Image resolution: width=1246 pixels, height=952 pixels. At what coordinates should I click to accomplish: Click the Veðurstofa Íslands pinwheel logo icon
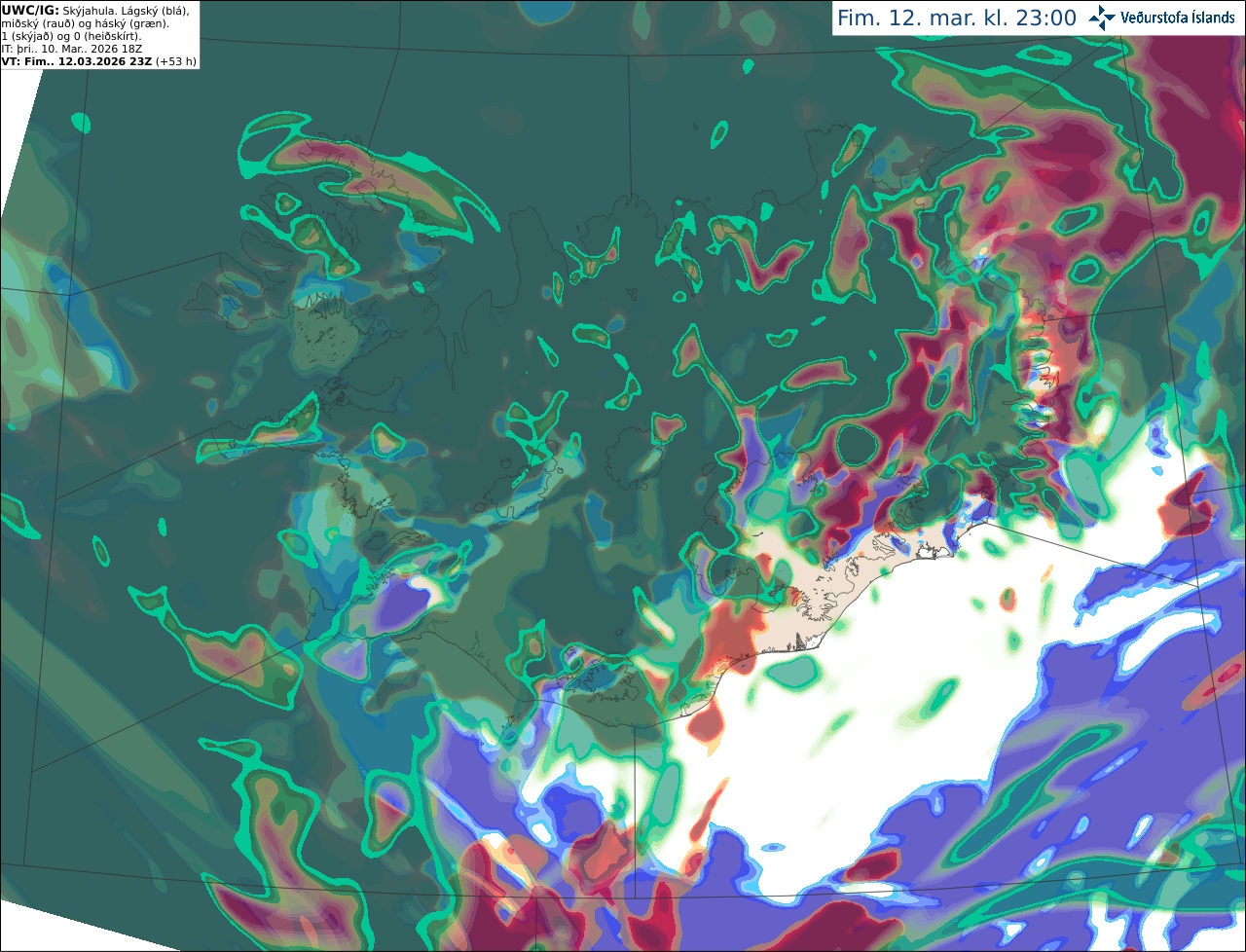click(1102, 18)
